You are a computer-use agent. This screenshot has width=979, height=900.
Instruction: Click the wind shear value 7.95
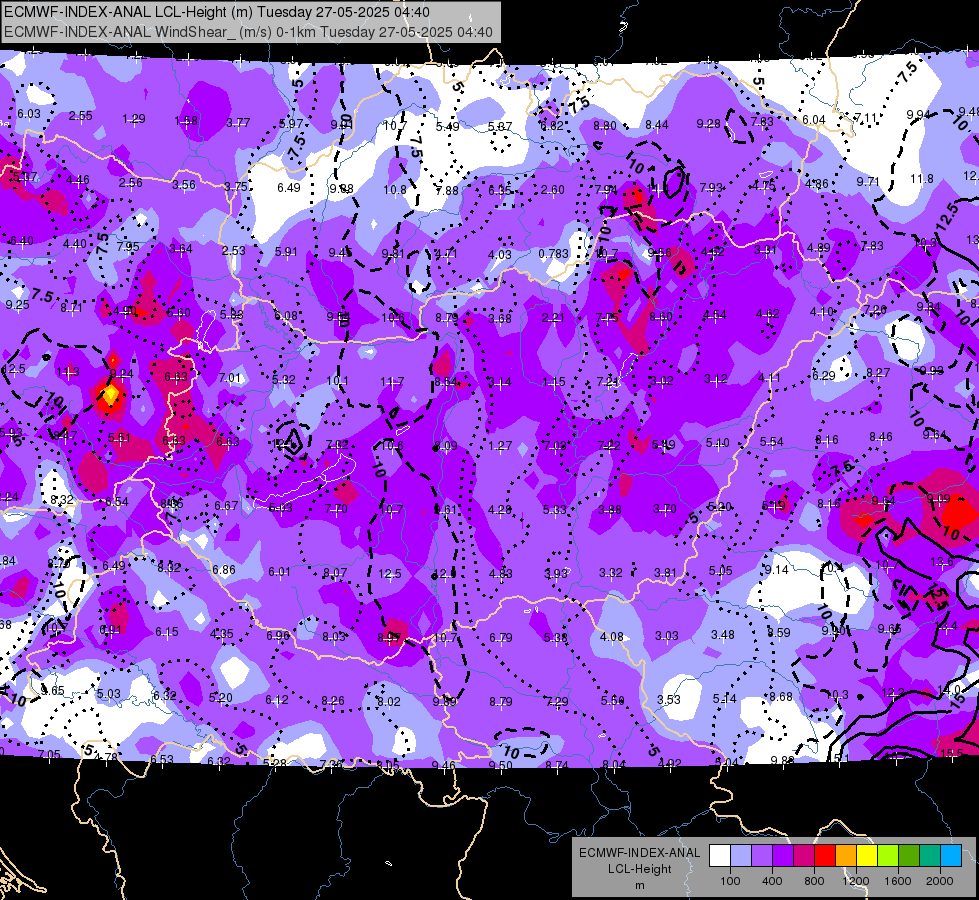click(127, 247)
